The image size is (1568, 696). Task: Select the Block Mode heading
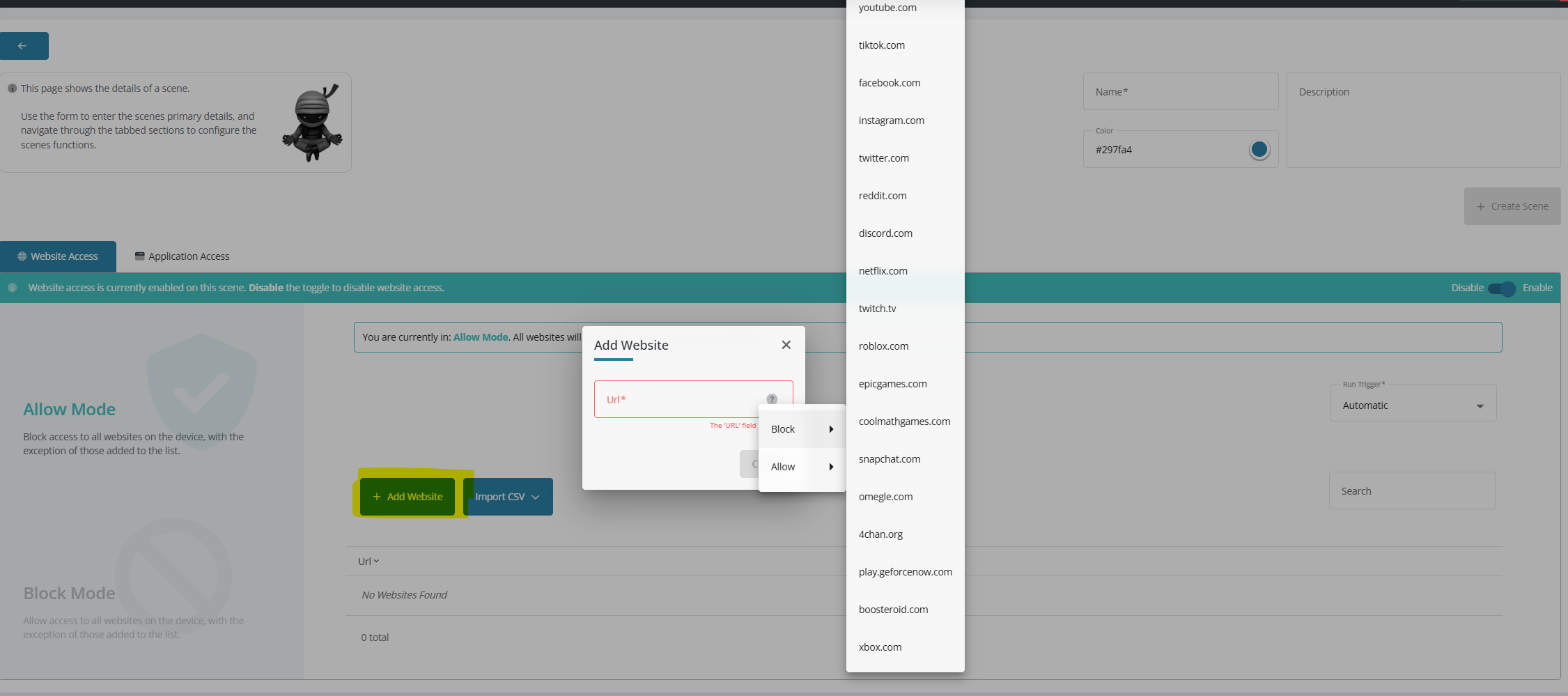click(69, 594)
